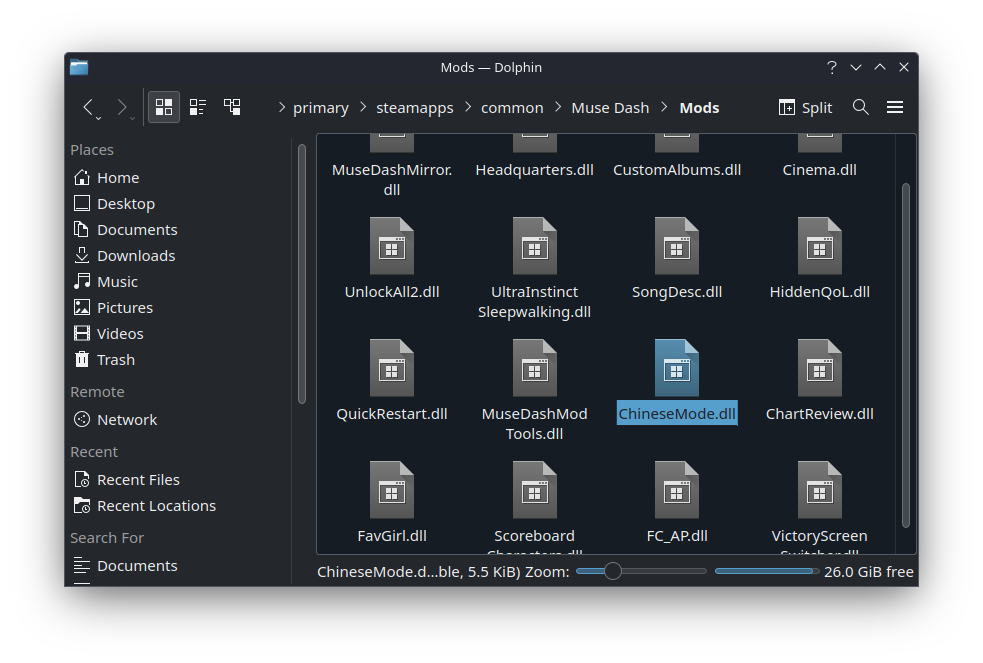Navigate to Muse Dash in breadcrumb
This screenshot has height=663, width=983.
coord(610,108)
